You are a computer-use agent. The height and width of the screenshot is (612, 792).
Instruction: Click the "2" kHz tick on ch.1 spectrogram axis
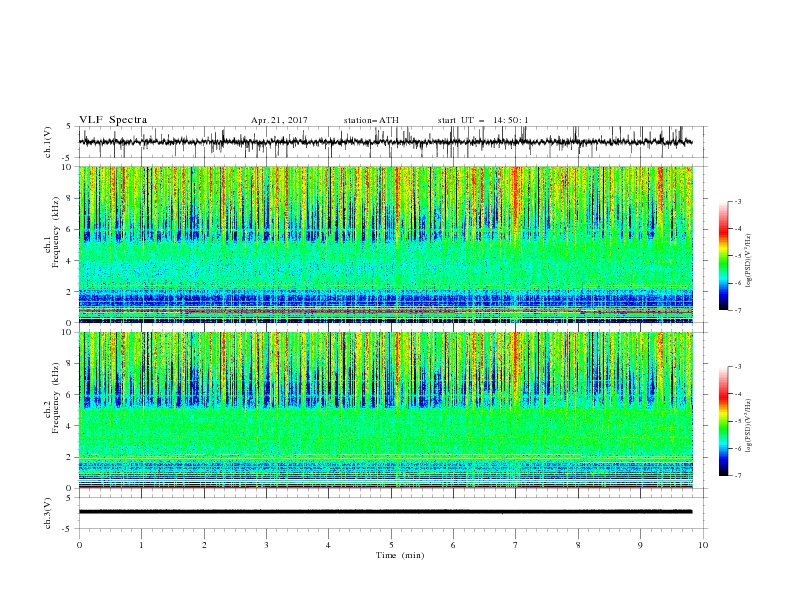[x=71, y=291]
